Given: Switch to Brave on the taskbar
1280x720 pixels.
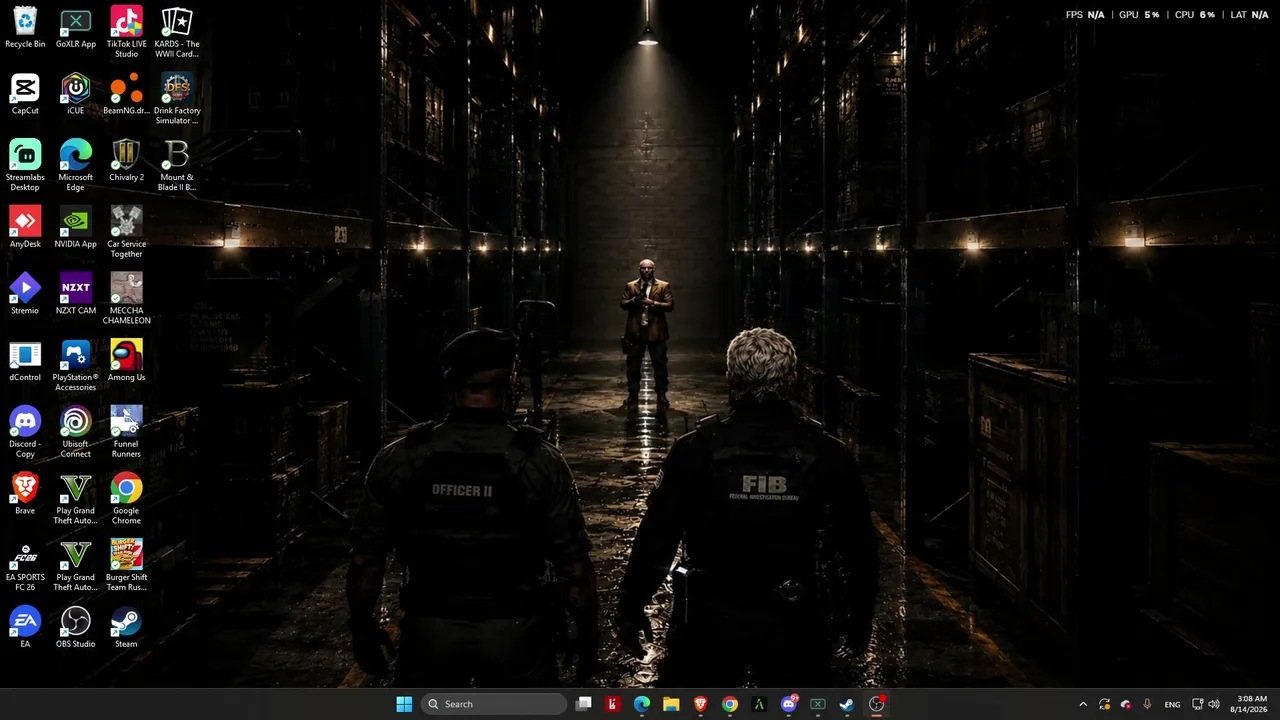Looking at the screenshot, I should pyautogui.click(x=701, y=704).
